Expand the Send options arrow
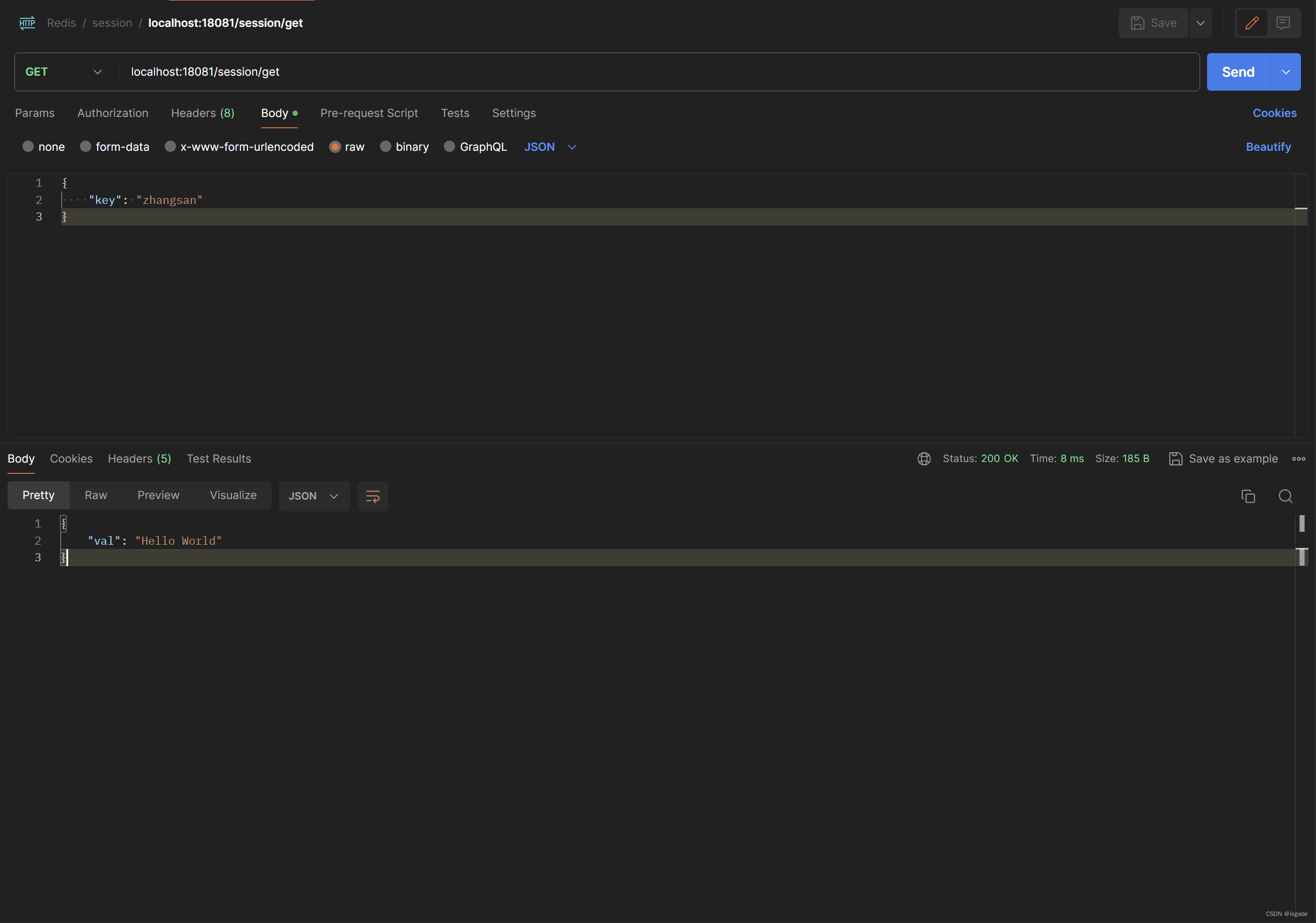1316x923 pixels. coord(1285,71)
